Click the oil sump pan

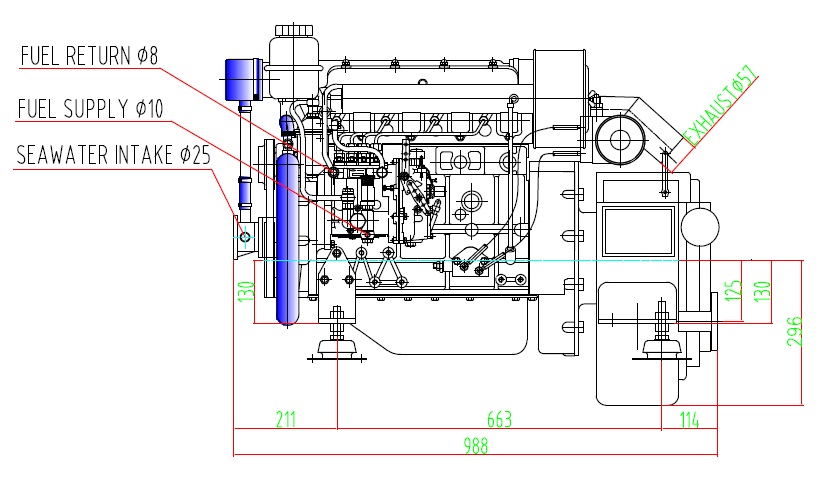coord(444,326)
